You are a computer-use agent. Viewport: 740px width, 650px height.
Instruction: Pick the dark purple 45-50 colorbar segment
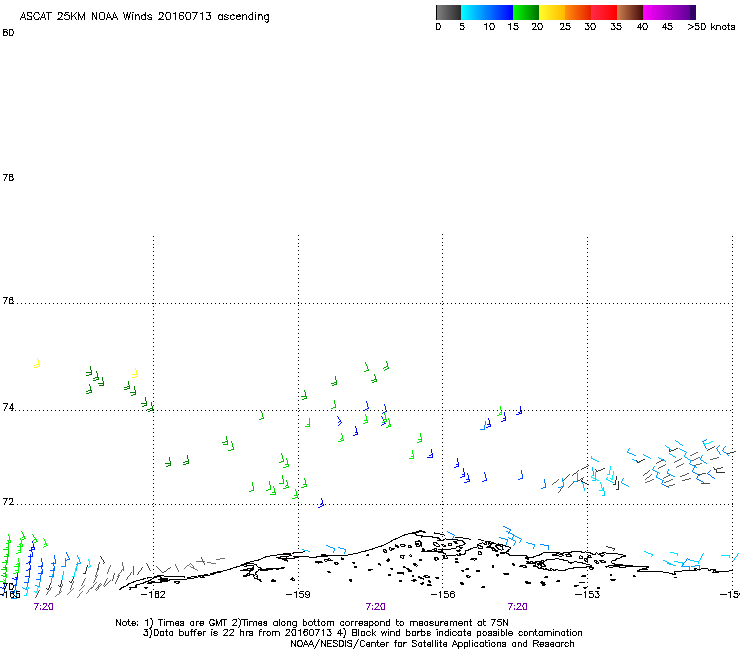682,12
